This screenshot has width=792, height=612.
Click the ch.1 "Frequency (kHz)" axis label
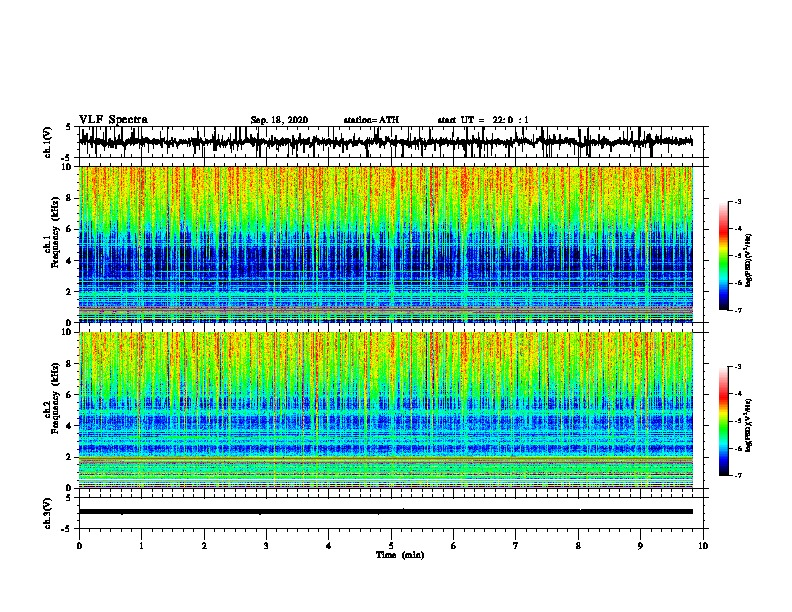coord(55,233)
